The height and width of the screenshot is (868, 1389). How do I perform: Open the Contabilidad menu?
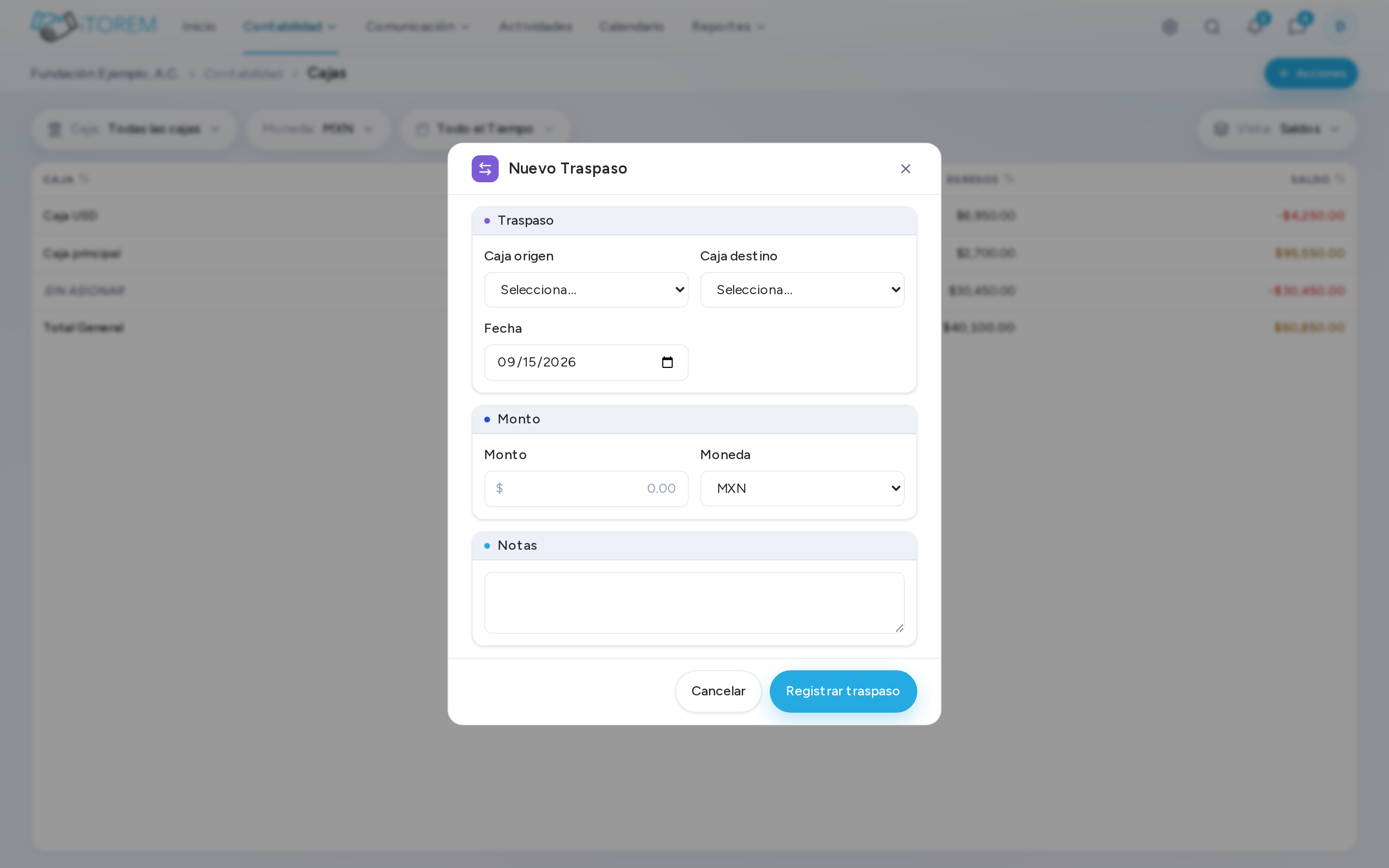[x=290, y=27]
